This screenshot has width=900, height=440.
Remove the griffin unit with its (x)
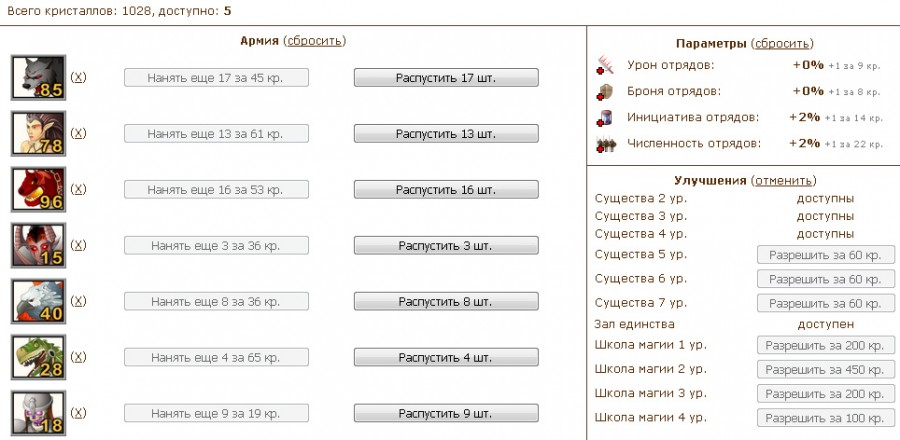tap(78, 301)
